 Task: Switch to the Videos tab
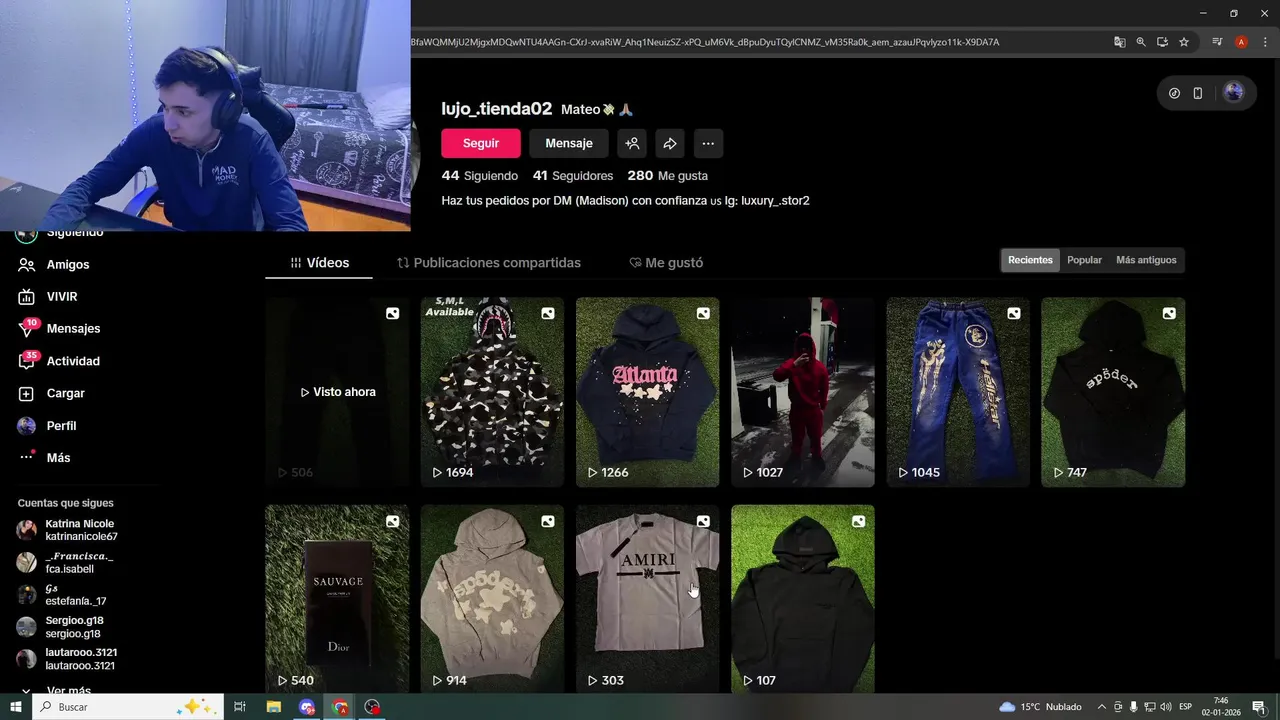click(x=319, y=263)
